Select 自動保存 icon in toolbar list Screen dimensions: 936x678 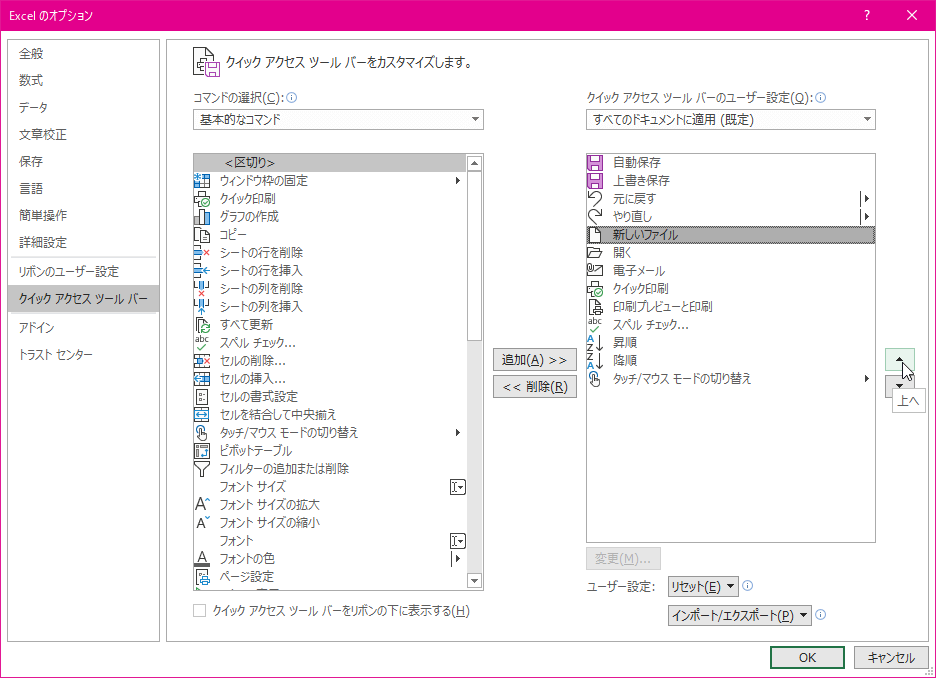click(x=595, y=162)
